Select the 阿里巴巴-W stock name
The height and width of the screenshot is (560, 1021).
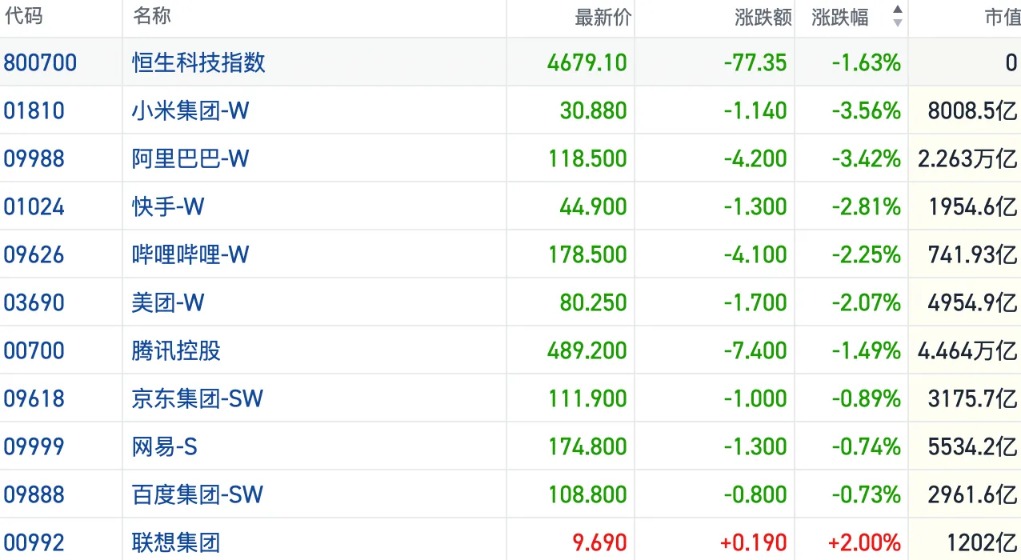pyautogui.click(x=190, y=158)
